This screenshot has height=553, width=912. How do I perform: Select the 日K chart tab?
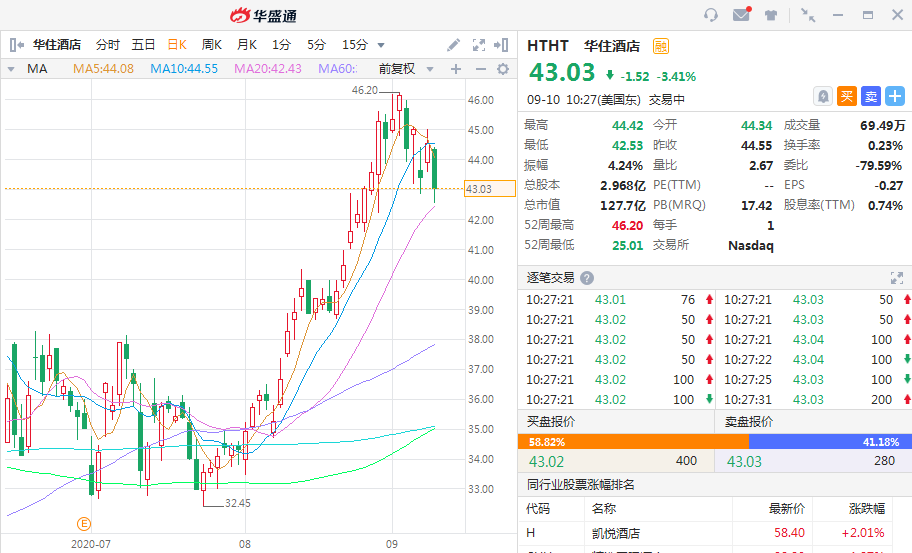tap(177, 45)
